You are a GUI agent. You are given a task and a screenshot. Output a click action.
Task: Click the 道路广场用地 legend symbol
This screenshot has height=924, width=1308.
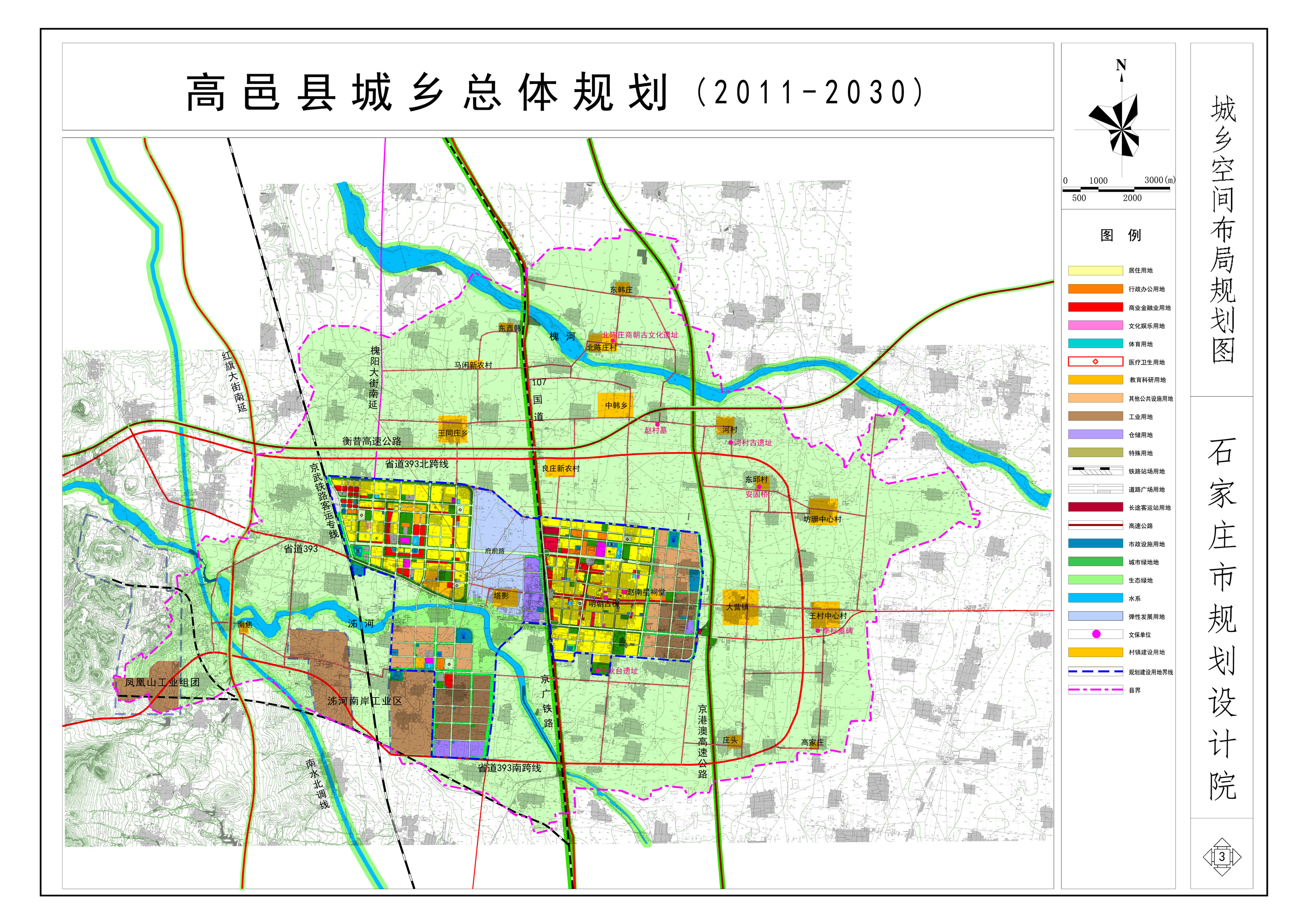[1095, 489]
